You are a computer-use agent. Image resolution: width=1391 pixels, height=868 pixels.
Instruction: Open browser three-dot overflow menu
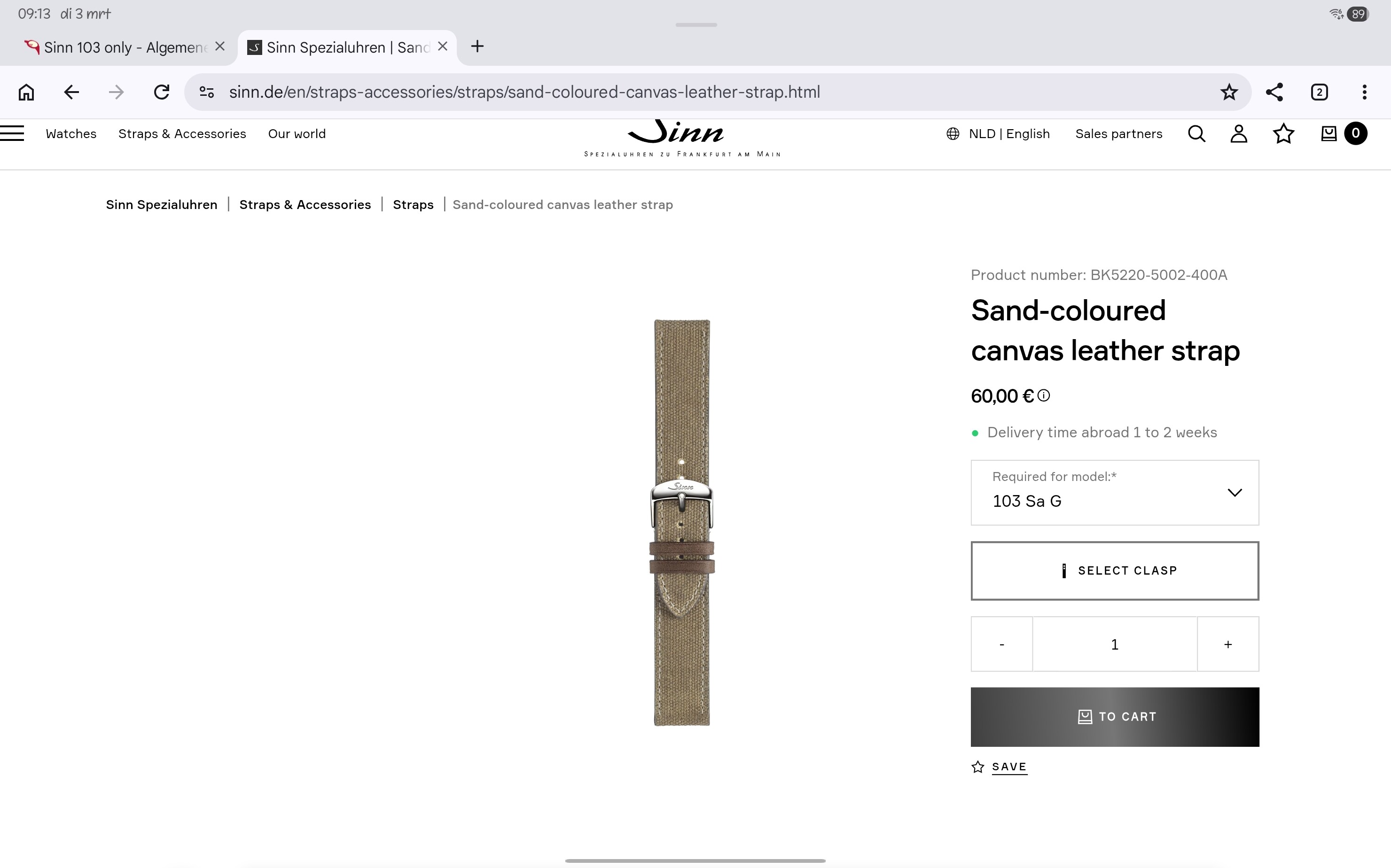pyautogui.click(x=1364, y=93)
